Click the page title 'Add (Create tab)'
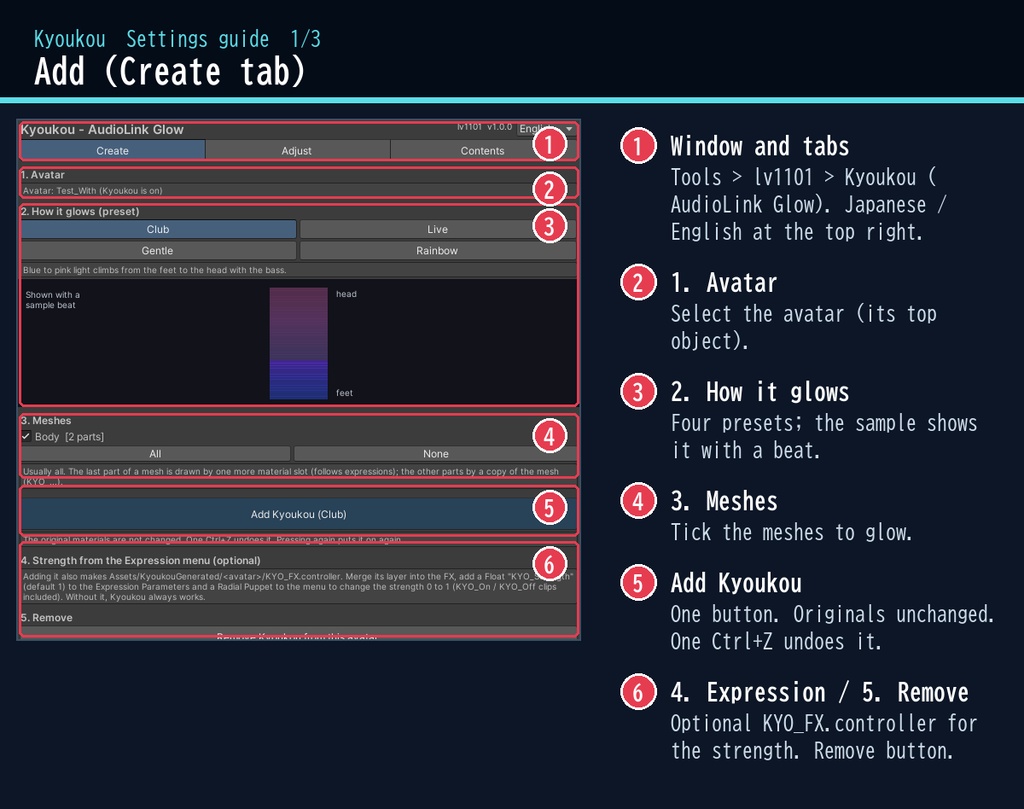1024x809 pixels. [170, 71]
